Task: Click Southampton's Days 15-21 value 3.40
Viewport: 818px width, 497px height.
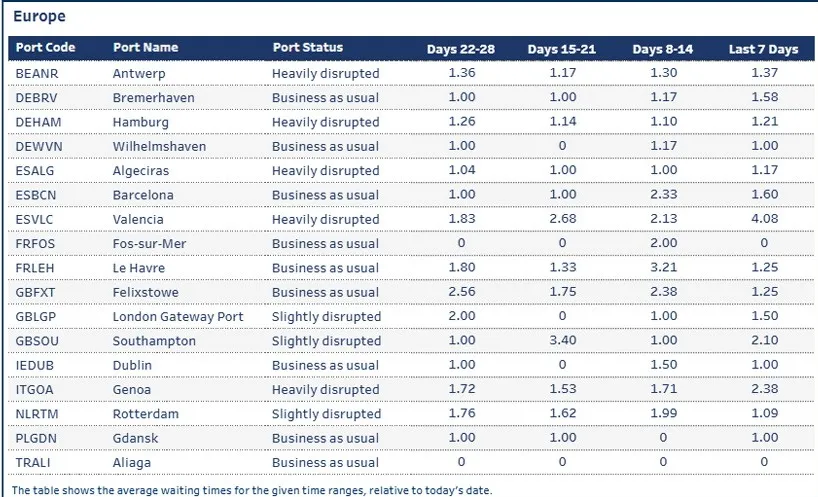Action: (x=562, y=341)
